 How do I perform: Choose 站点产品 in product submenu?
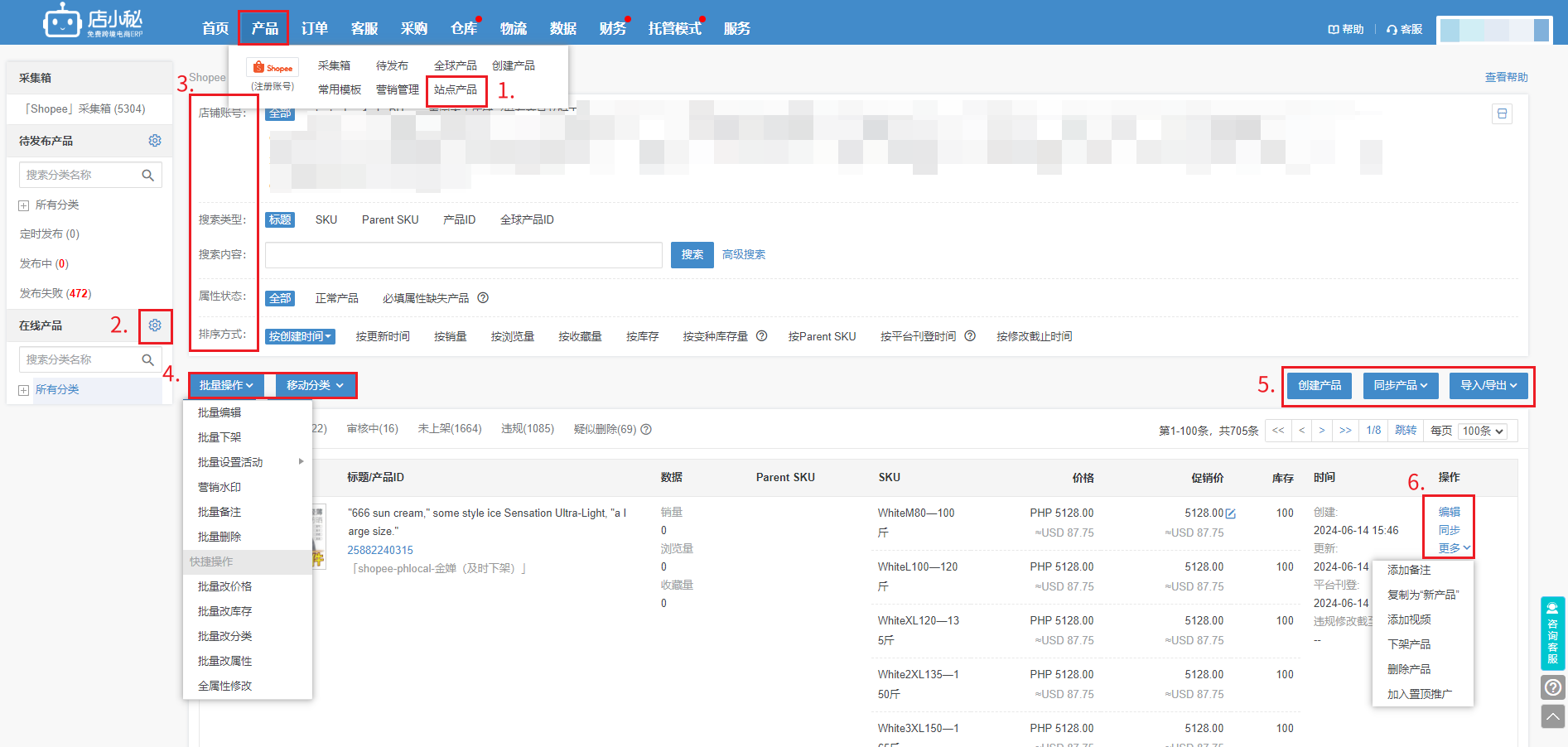(456, 89)
